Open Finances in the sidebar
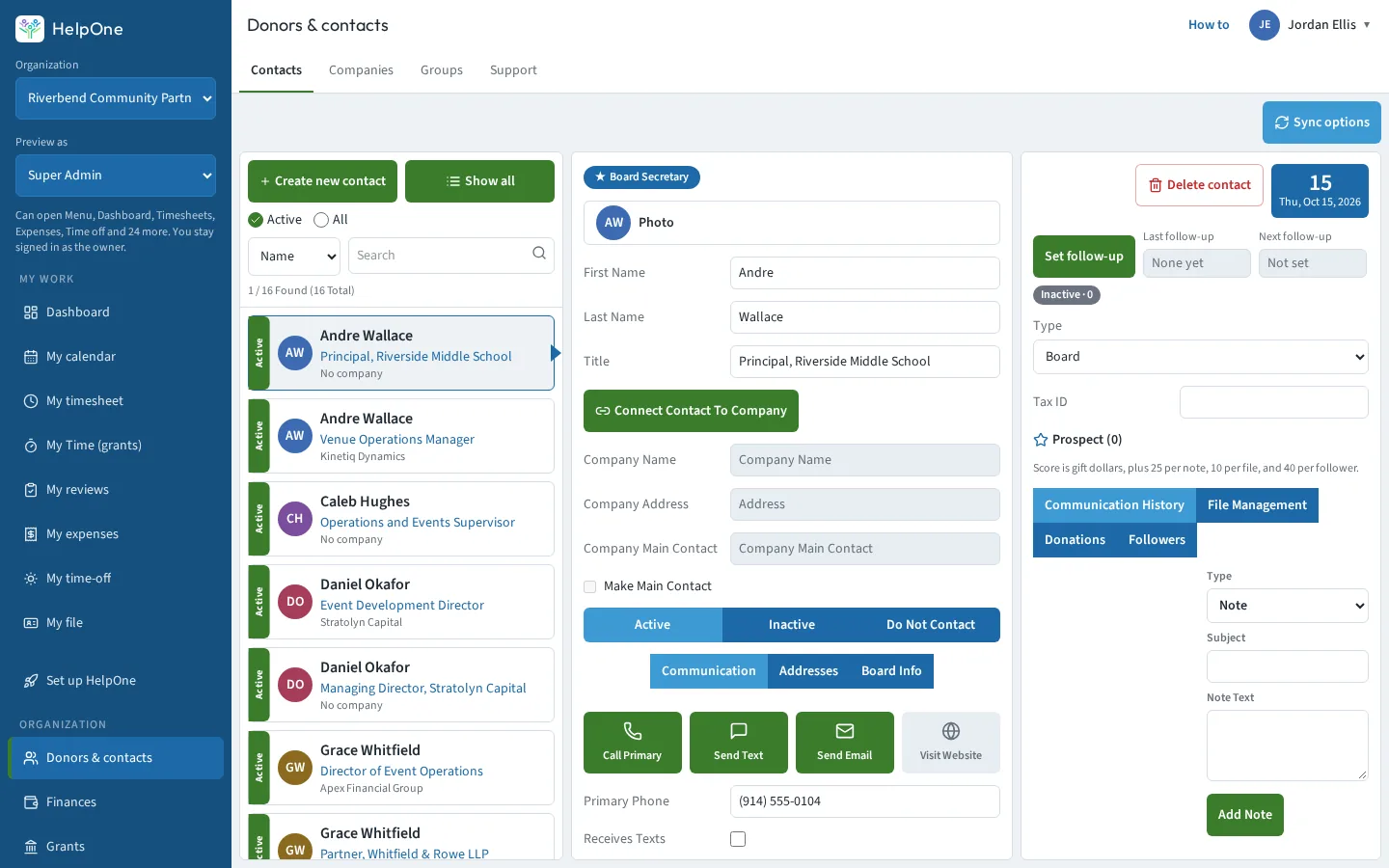 (x=116, y=802)
